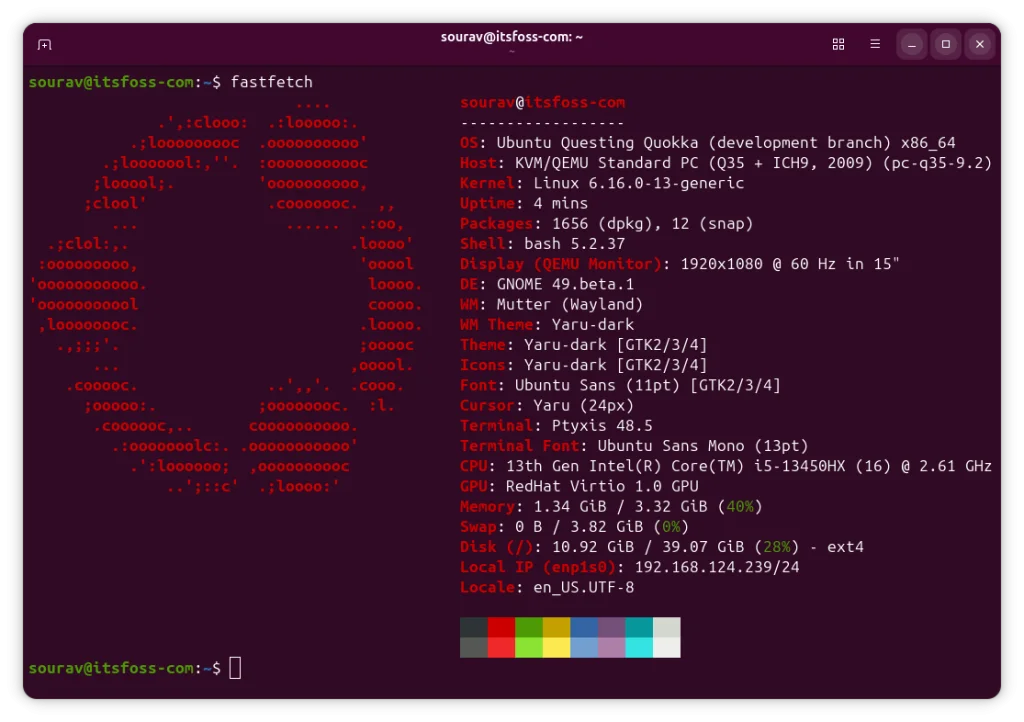Select the fastfetch command text
1024x722 pixels.
[273, 82]
